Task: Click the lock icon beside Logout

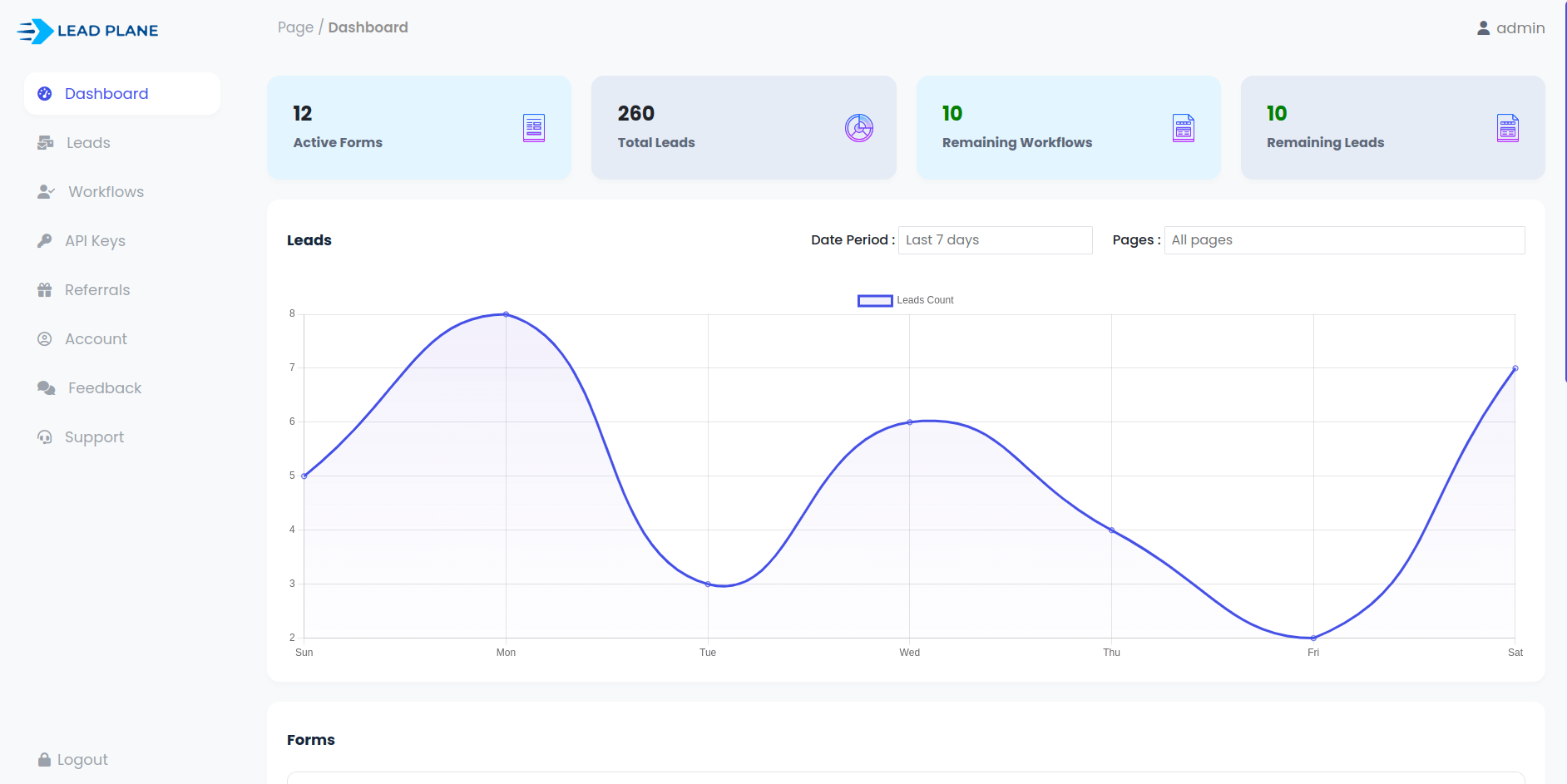Action: [44, 758]
